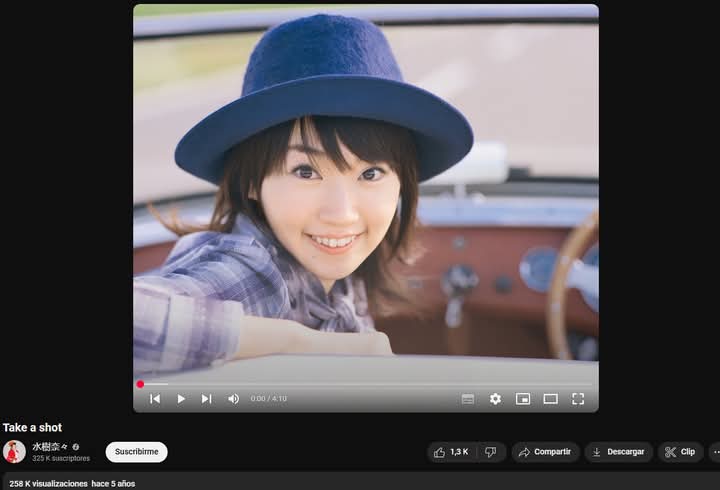The image size is (720, 490).
Task: Click the red video progress bar
Action: pyautogui.click(x=365, y=384)
